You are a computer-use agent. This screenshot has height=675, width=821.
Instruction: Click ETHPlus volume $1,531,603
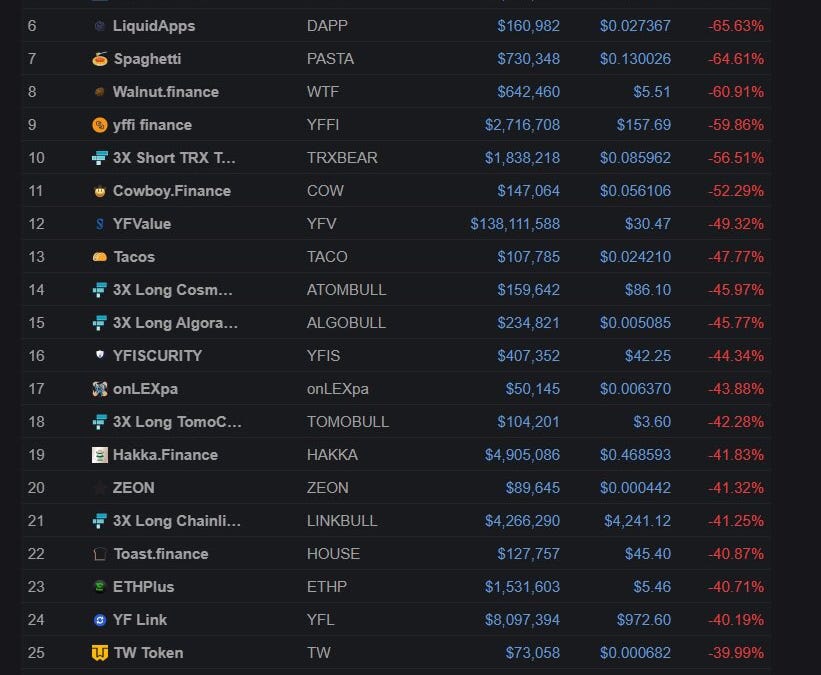522,587
